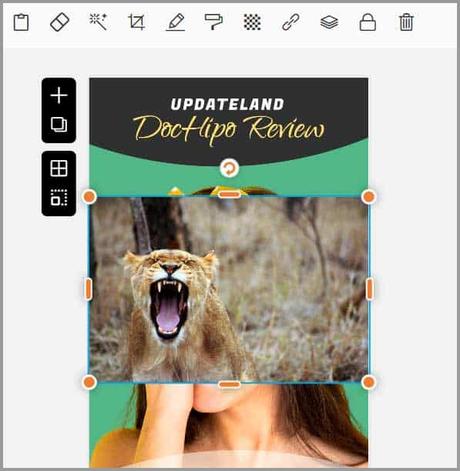Click the bottom-left orange corner handle
The image size is (460, 471).
coord(89,382)
